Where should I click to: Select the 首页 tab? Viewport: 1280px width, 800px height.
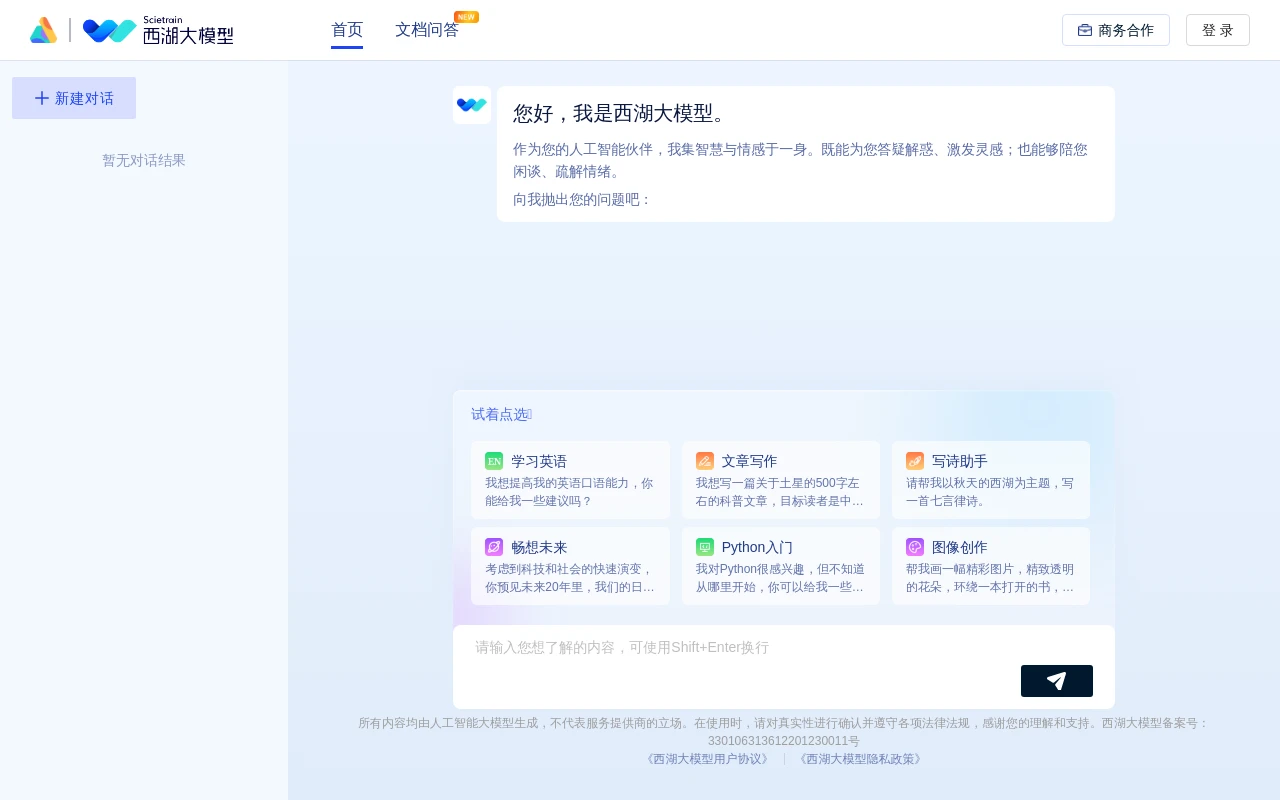(347, 30)
